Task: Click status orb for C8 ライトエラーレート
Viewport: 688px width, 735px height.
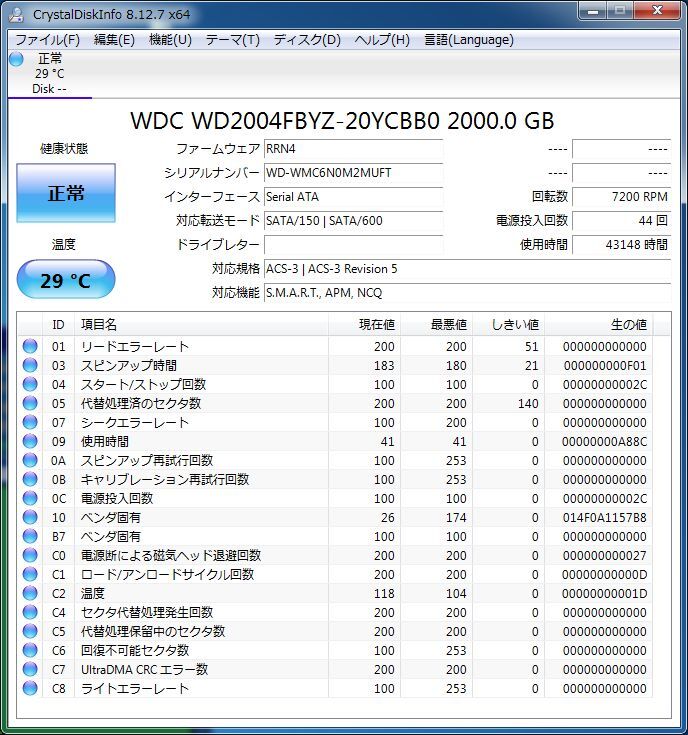Action: 30,688
